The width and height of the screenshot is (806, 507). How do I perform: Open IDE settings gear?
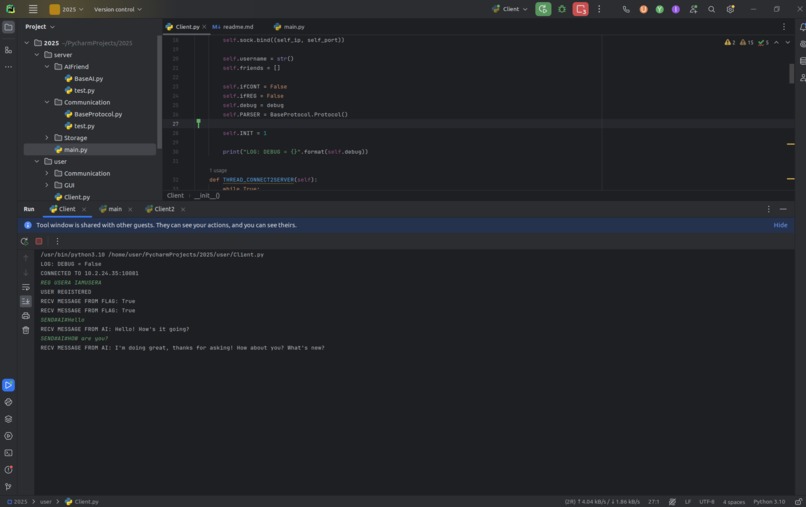(x=730, y=9)
